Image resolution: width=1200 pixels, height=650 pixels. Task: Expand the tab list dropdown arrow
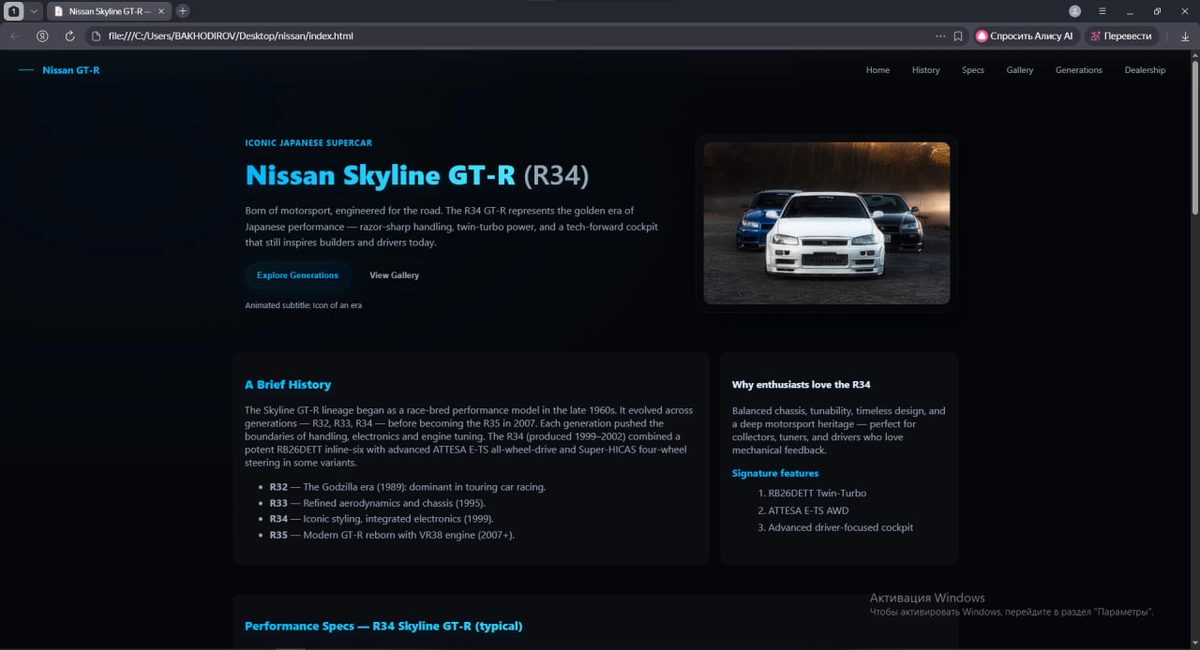pyautogui.click(x=34, y=11)
